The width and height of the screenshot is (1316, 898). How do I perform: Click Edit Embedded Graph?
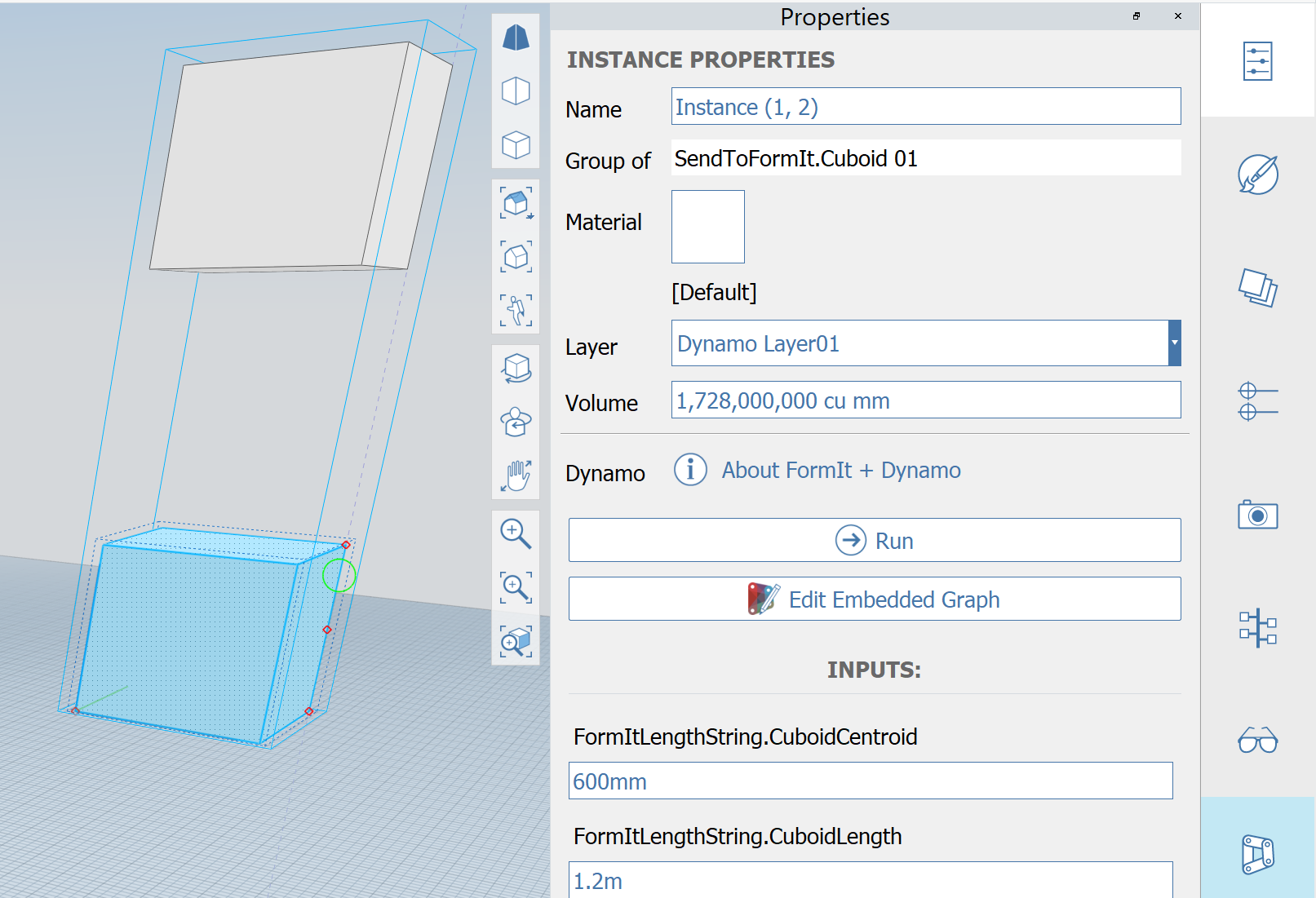coord(874,599)
